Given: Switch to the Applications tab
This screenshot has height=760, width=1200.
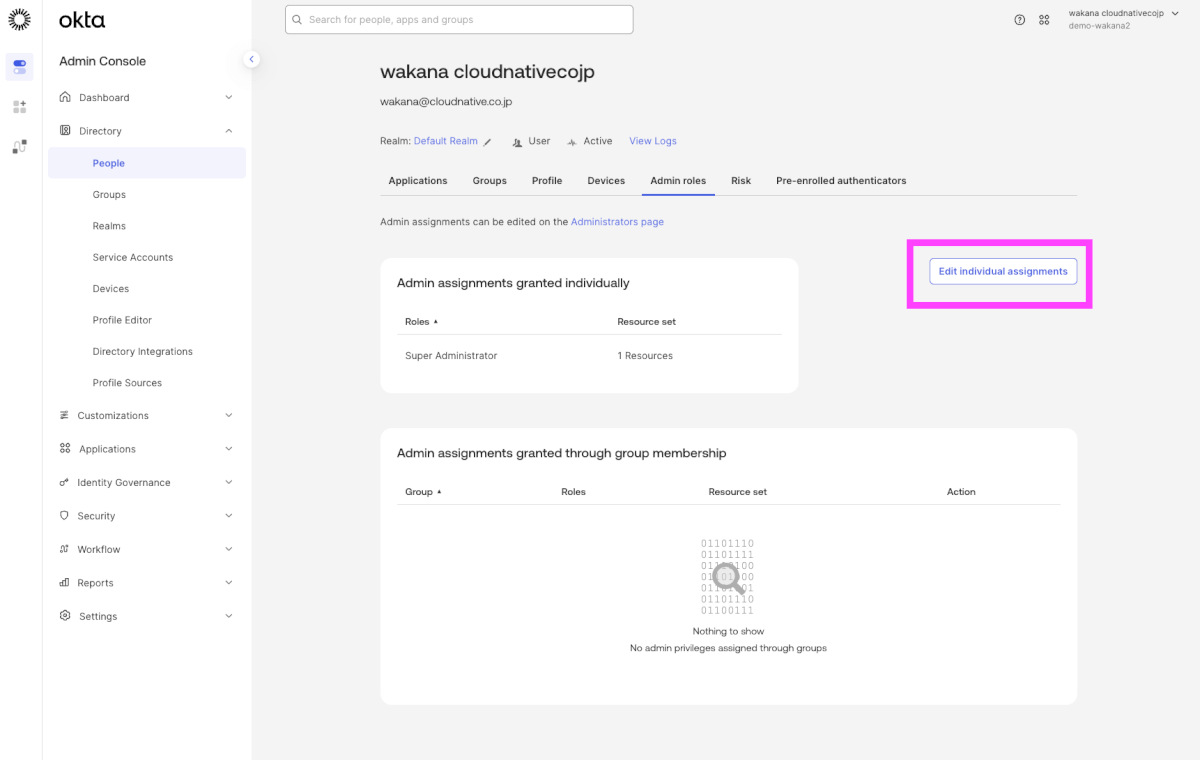Looking at the screenshot, I should (x=417, y=181).
